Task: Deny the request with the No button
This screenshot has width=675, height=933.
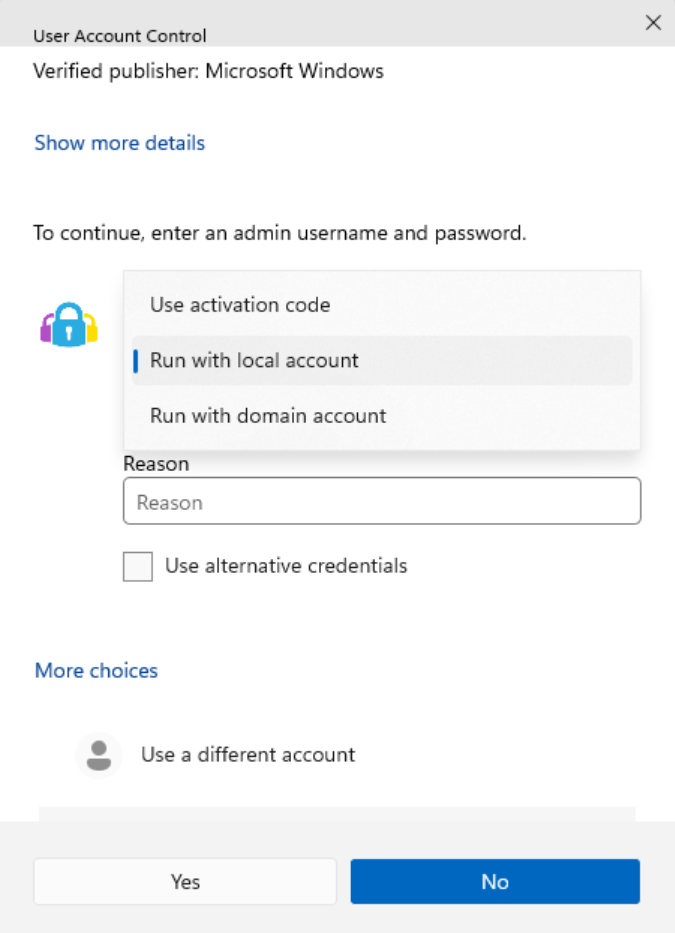Action: 494,881
